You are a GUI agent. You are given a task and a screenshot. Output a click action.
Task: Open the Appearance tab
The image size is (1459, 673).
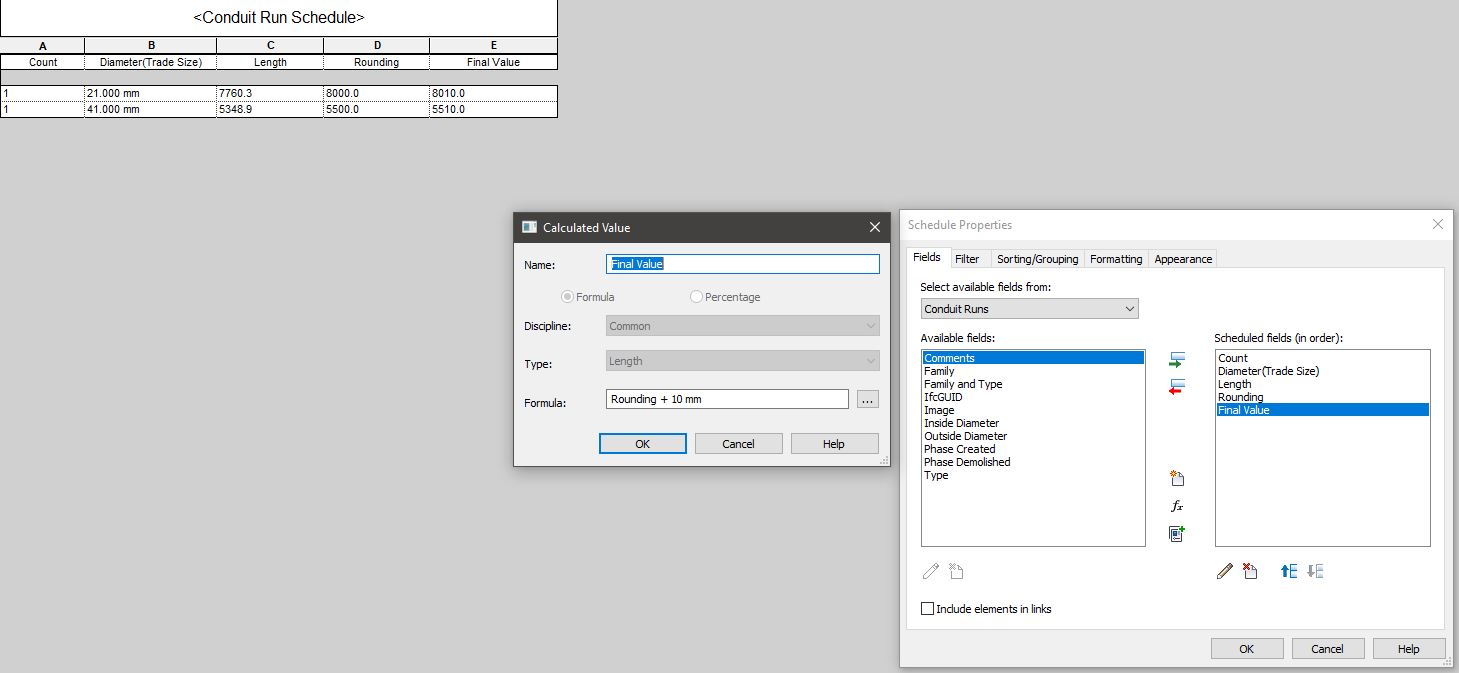[x=1182, y=258]
